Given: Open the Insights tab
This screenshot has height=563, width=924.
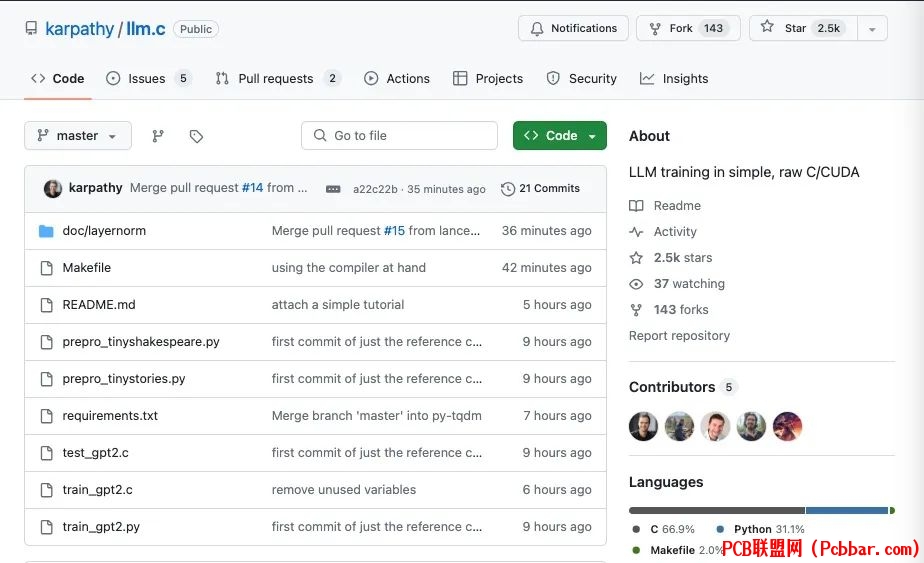Looking at the screenshot, I should pos(674,78).
